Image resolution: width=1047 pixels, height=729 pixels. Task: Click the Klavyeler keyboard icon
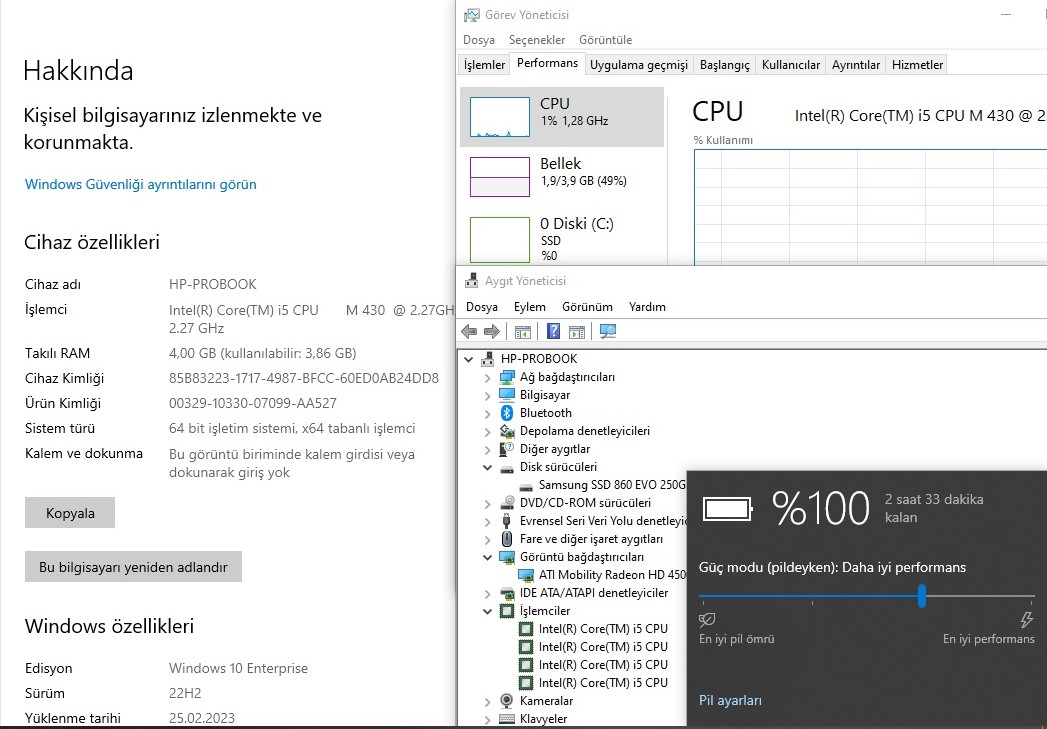pyautogui.click(x=507, y=719)
